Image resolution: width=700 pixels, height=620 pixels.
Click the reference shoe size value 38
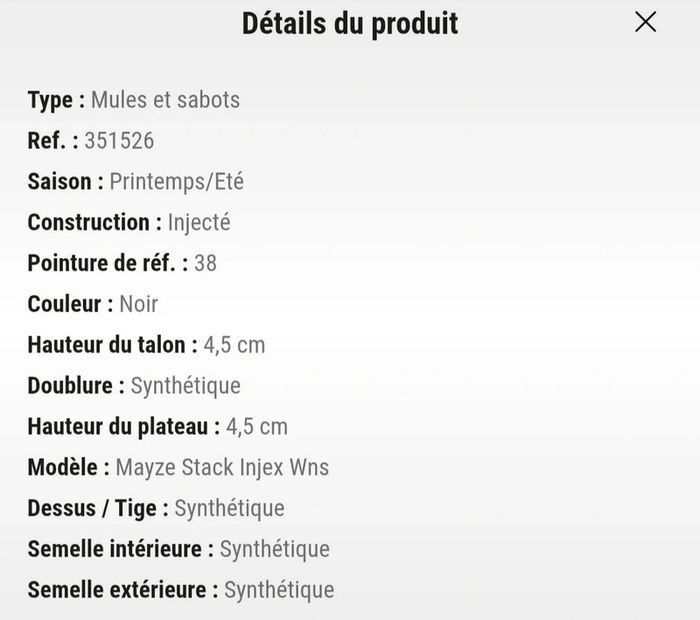205,263
